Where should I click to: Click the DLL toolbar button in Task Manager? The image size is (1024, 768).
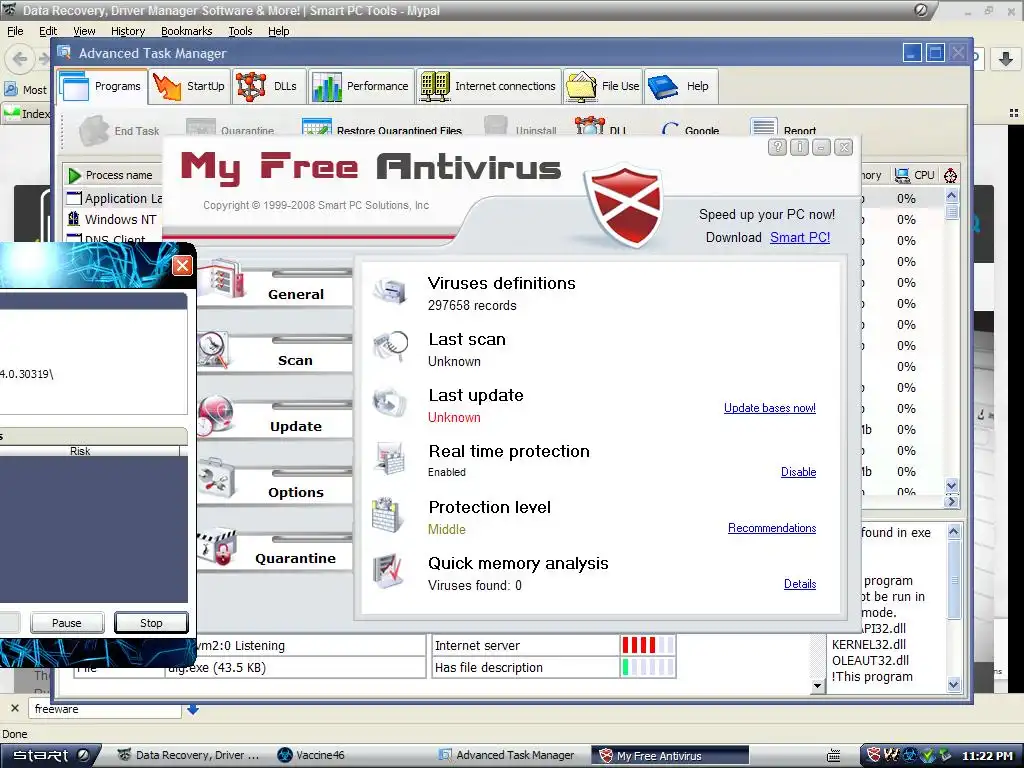coord(601,128)
